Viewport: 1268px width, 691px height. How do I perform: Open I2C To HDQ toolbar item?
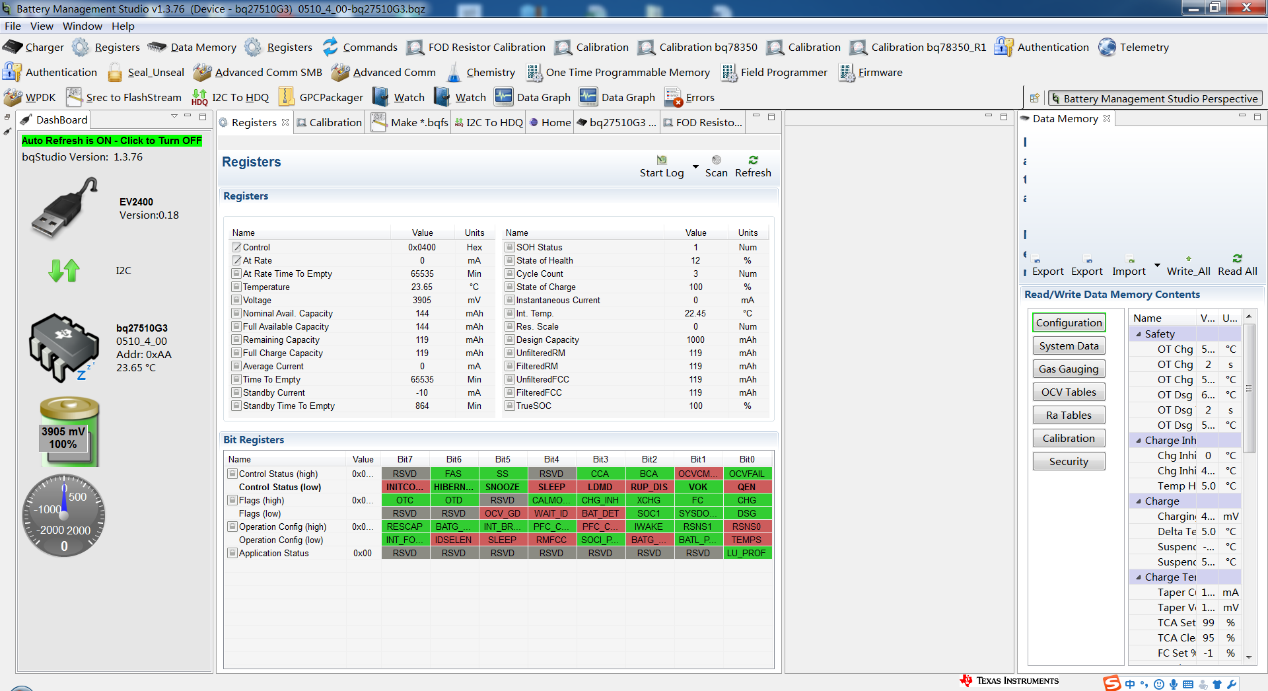coord(229,97)
